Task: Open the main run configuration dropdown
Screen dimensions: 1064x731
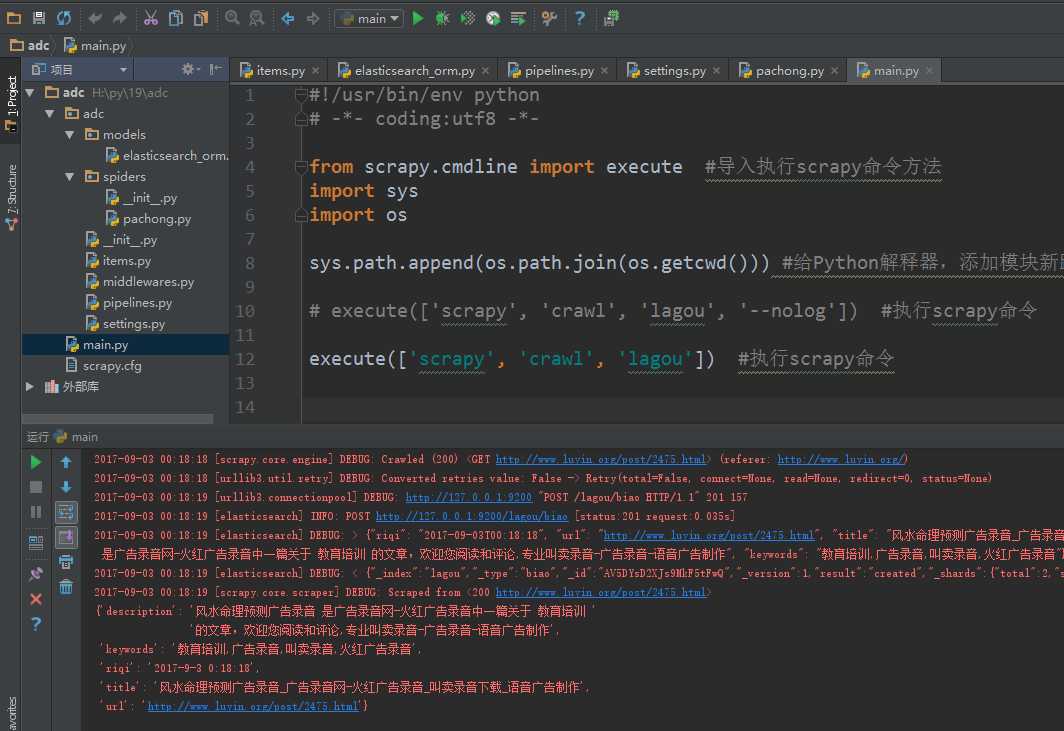Action: point(369,18)
